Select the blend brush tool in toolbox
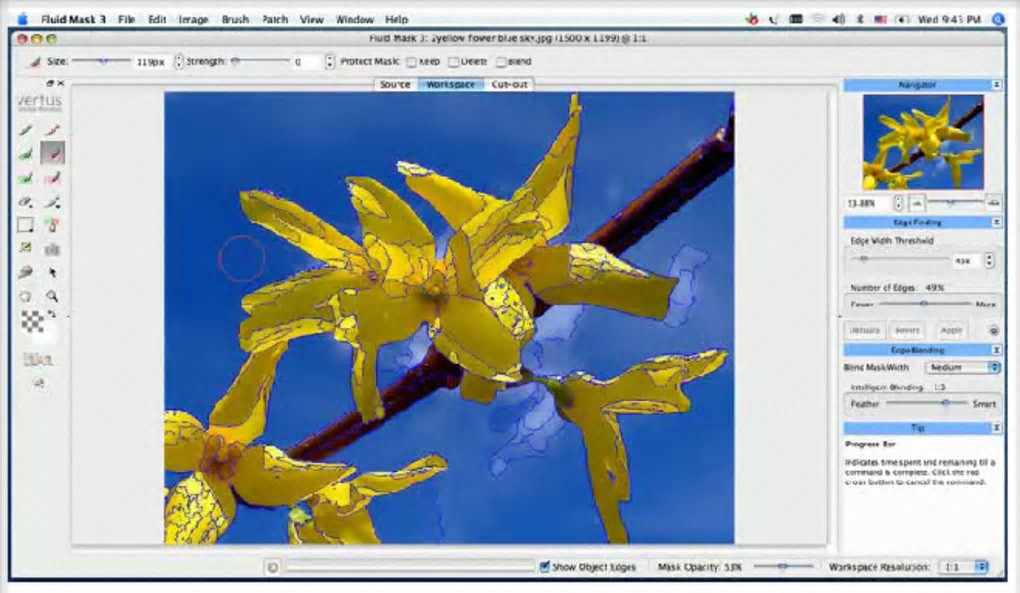Image resolution: width=1020 pixels, height=593 pixels. (x=53, y=202)
